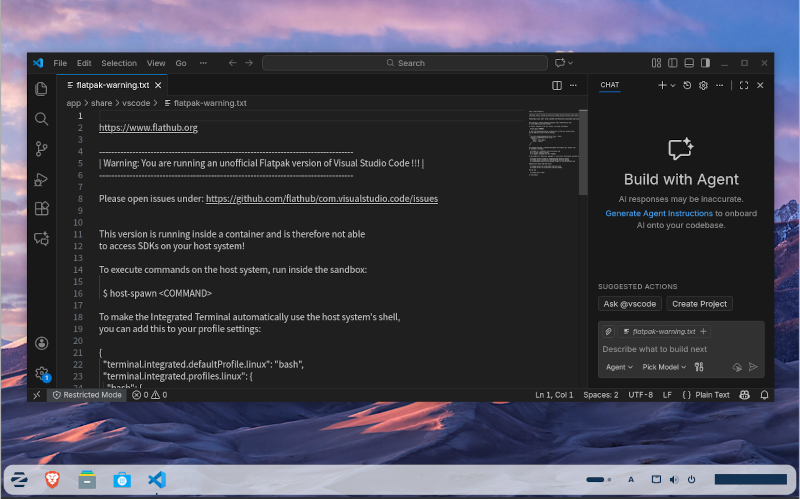Open the Go menu

click(x=181, y=63)
